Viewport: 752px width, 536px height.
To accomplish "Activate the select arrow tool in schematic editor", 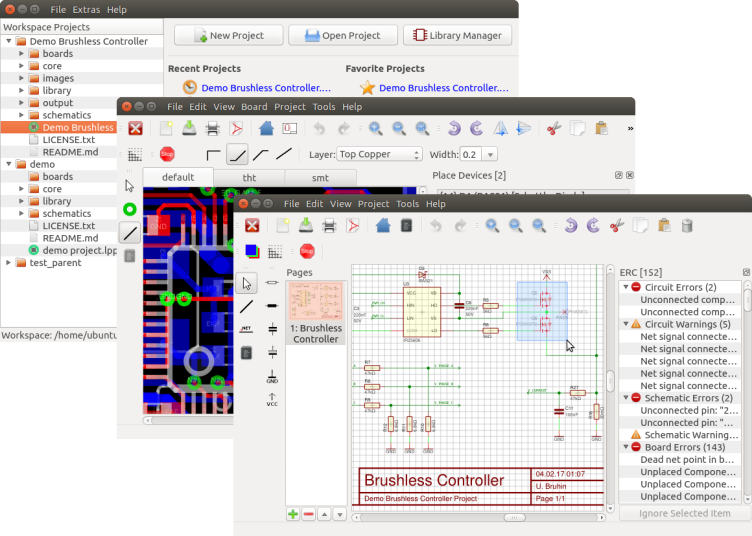I will 246,283.
